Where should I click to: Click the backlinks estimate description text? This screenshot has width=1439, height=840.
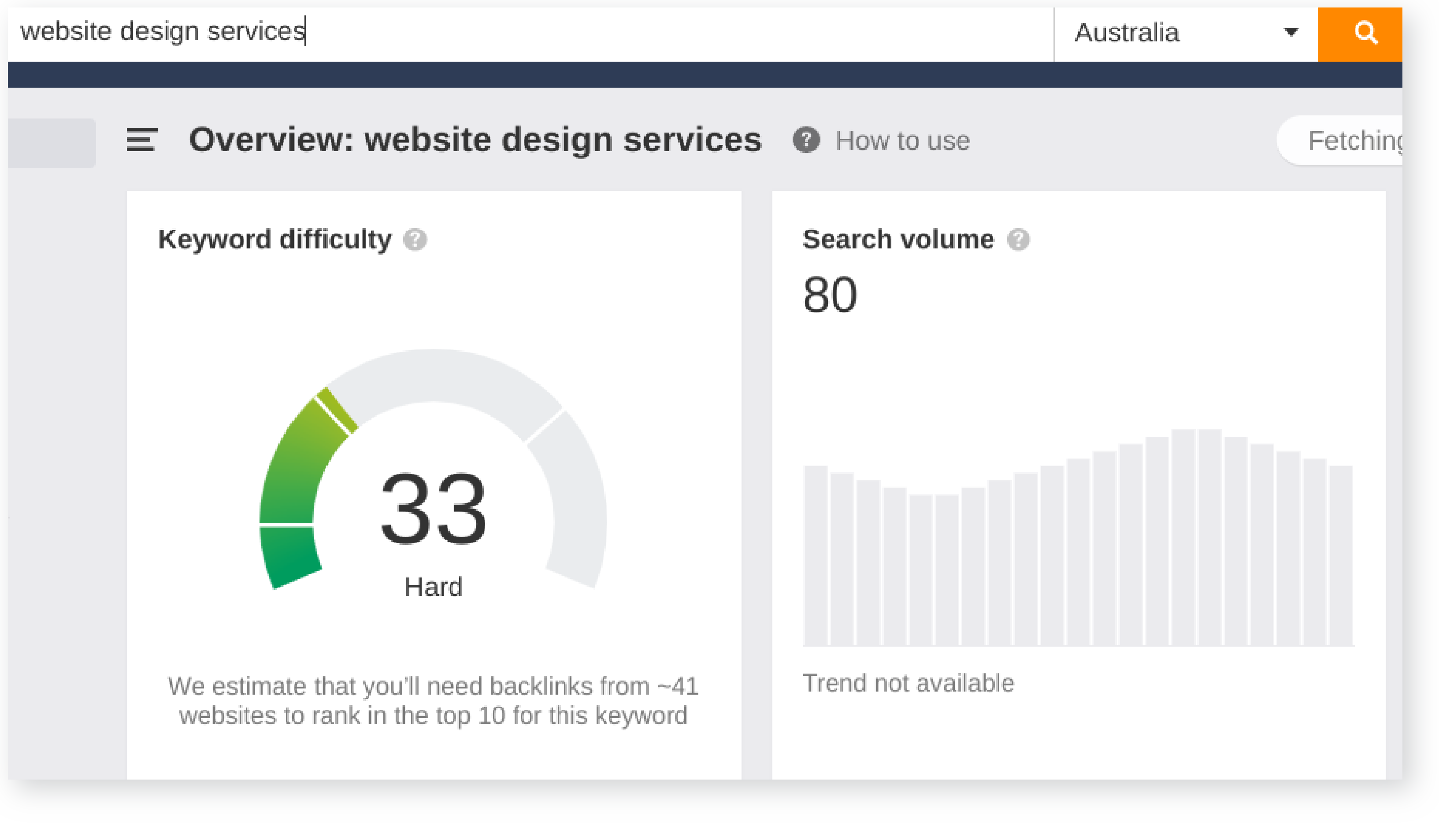click(433, 701)
